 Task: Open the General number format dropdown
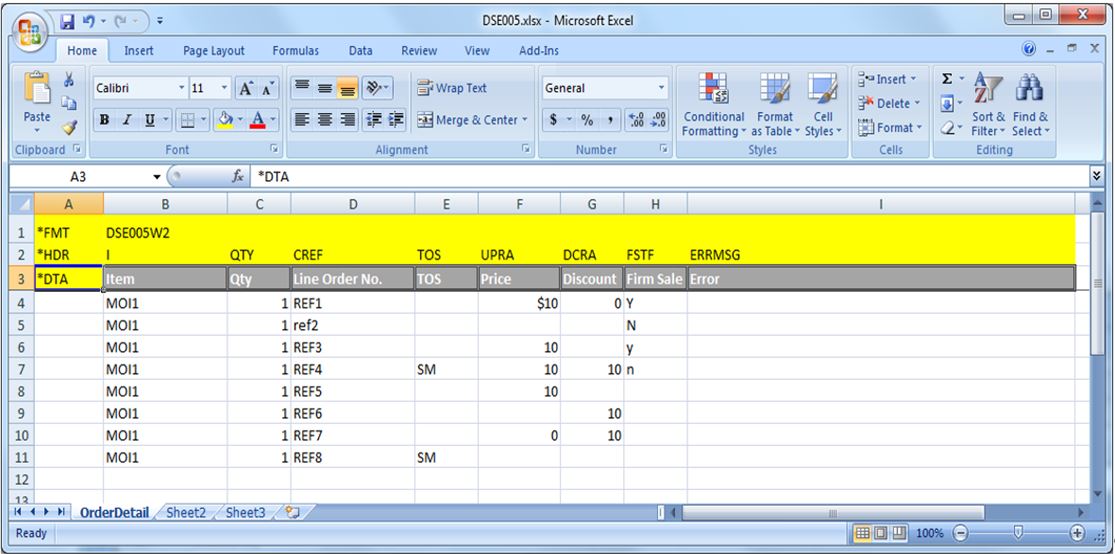click(661, 88)
